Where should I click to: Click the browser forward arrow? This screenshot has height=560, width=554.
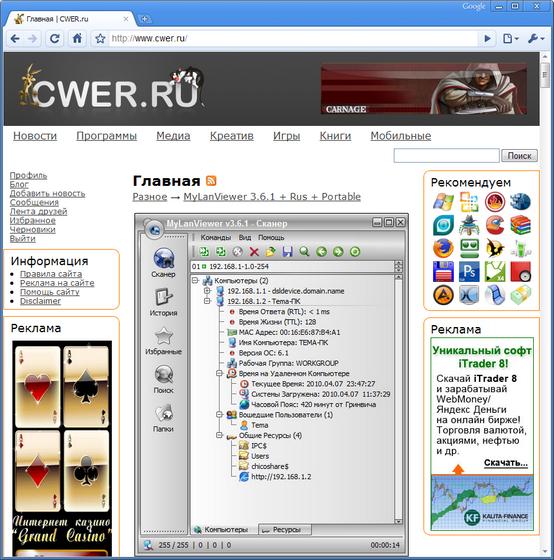coord(33,39)
